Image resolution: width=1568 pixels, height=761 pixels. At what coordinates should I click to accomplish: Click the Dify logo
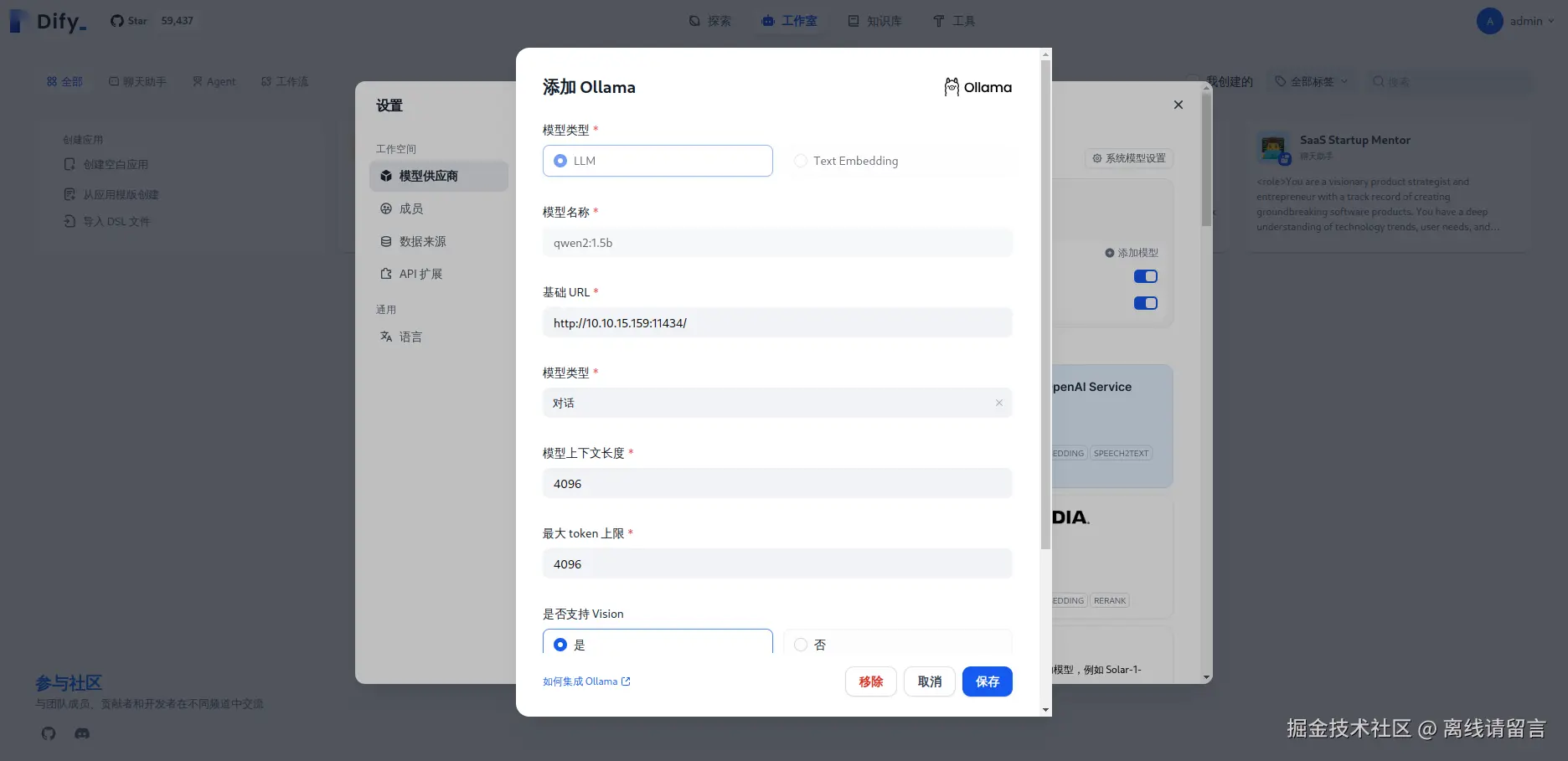tap(48, 21)
